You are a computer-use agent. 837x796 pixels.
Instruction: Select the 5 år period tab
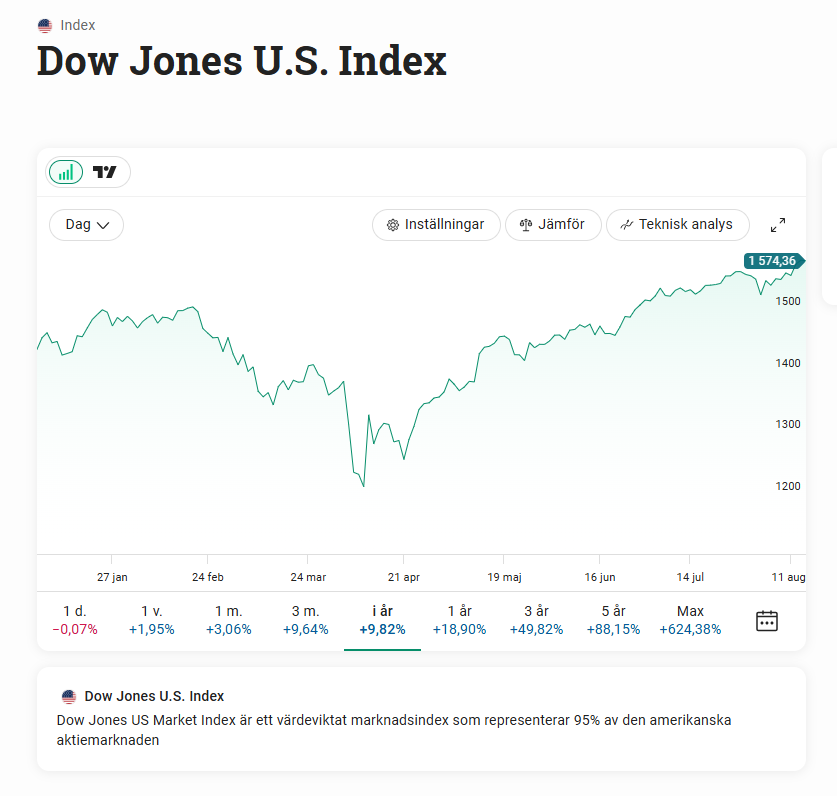(613, 620)
